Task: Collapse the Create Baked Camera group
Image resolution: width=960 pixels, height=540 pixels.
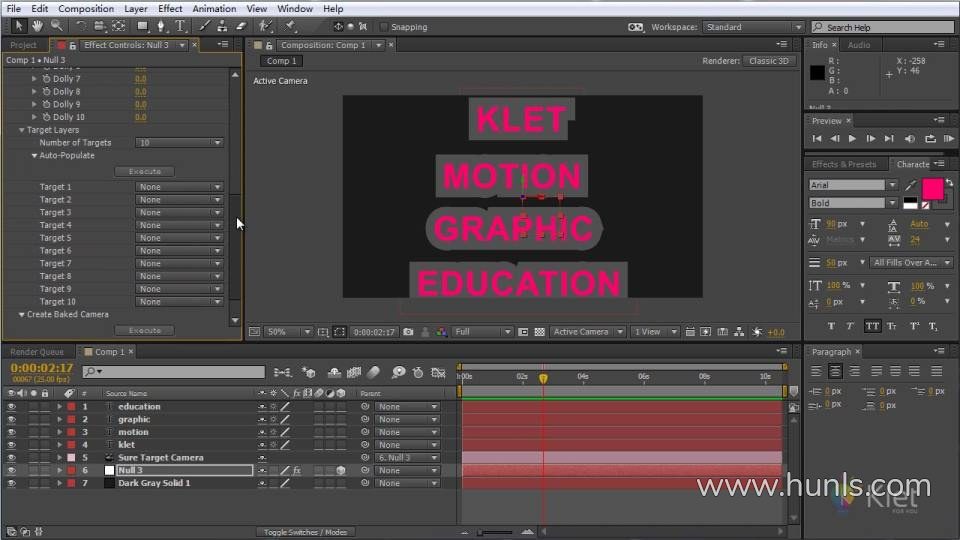Action: click(21, 315)
